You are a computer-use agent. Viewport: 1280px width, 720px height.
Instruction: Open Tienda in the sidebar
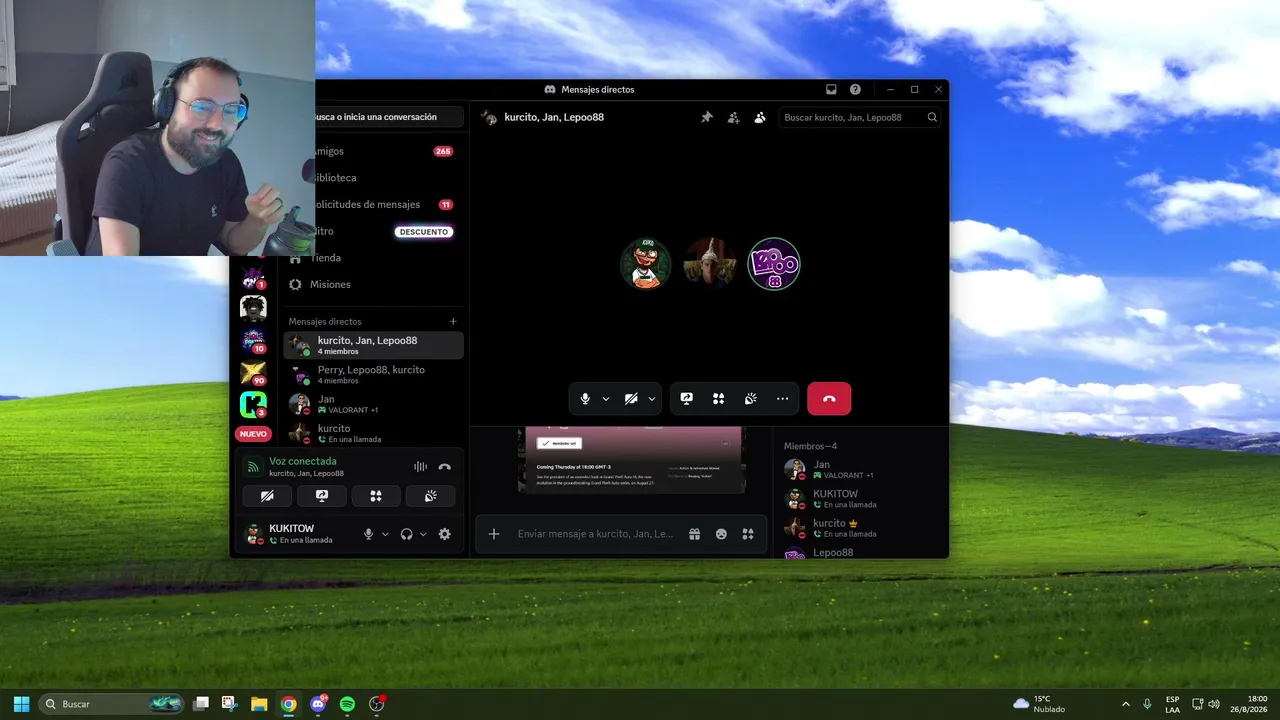point(374,257)
